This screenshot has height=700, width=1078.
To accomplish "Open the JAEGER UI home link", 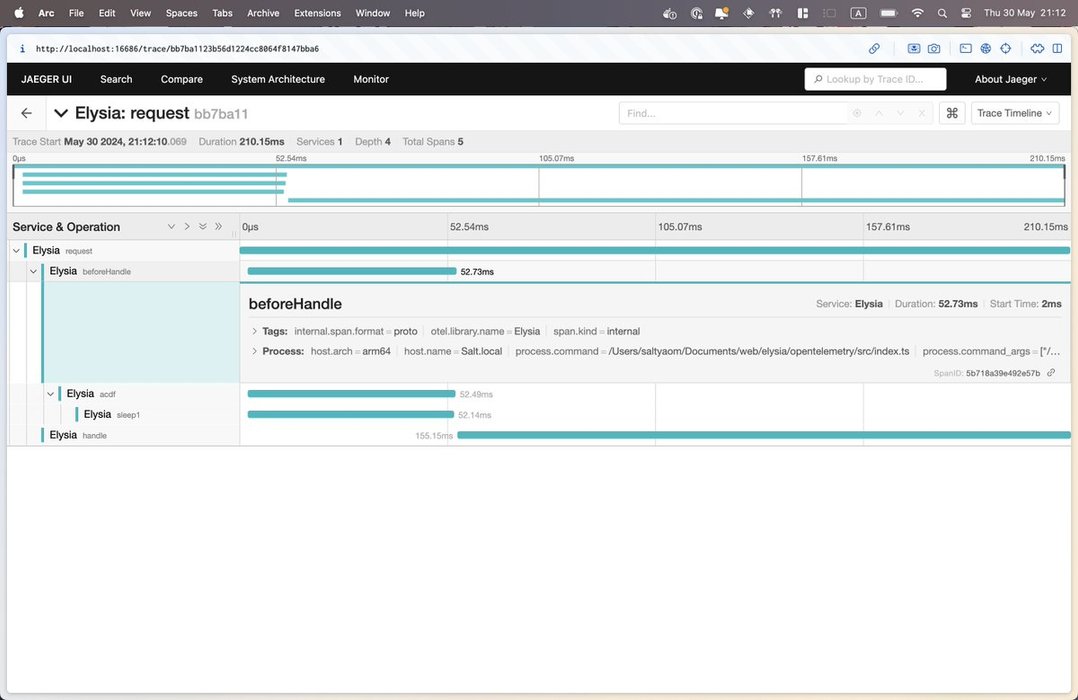I will click(x=46, y=79).
